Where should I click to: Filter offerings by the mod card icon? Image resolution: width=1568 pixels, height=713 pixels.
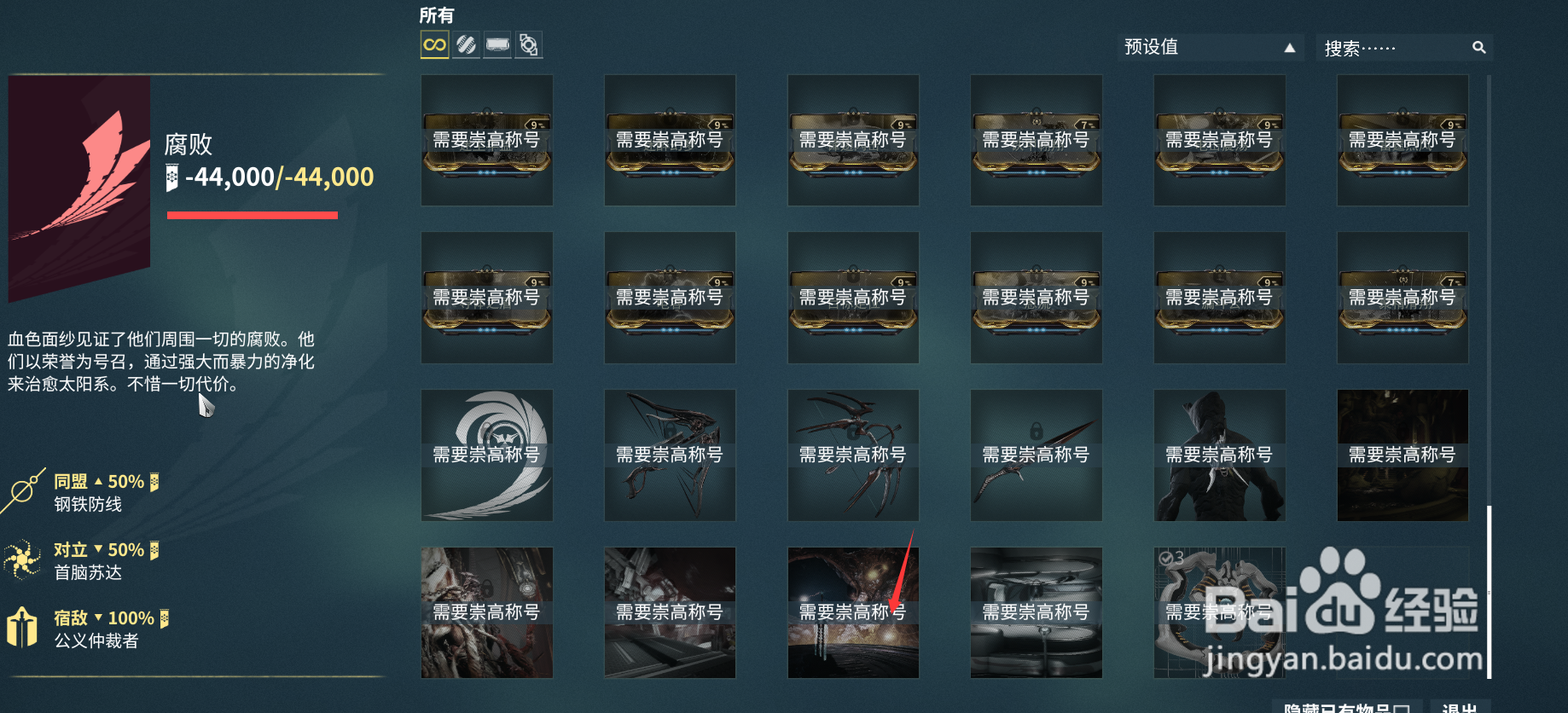[x=497, y=44]
